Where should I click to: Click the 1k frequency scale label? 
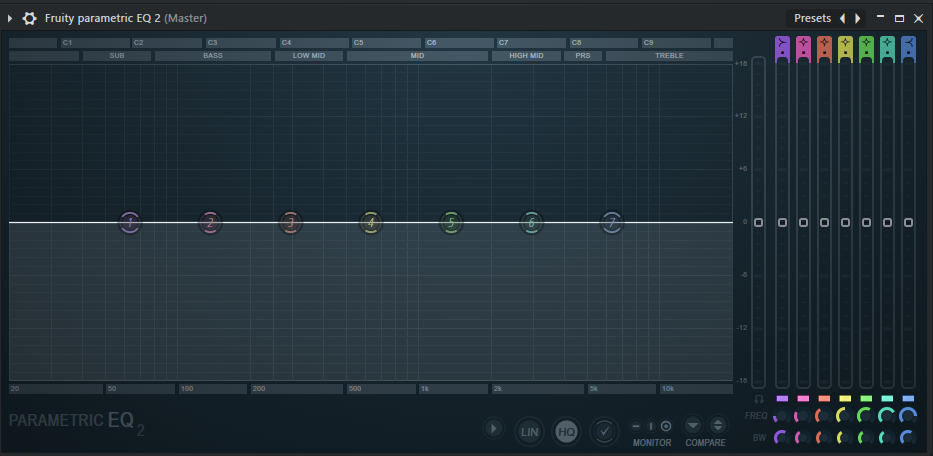pyautogui.click(x=453, y=389)
